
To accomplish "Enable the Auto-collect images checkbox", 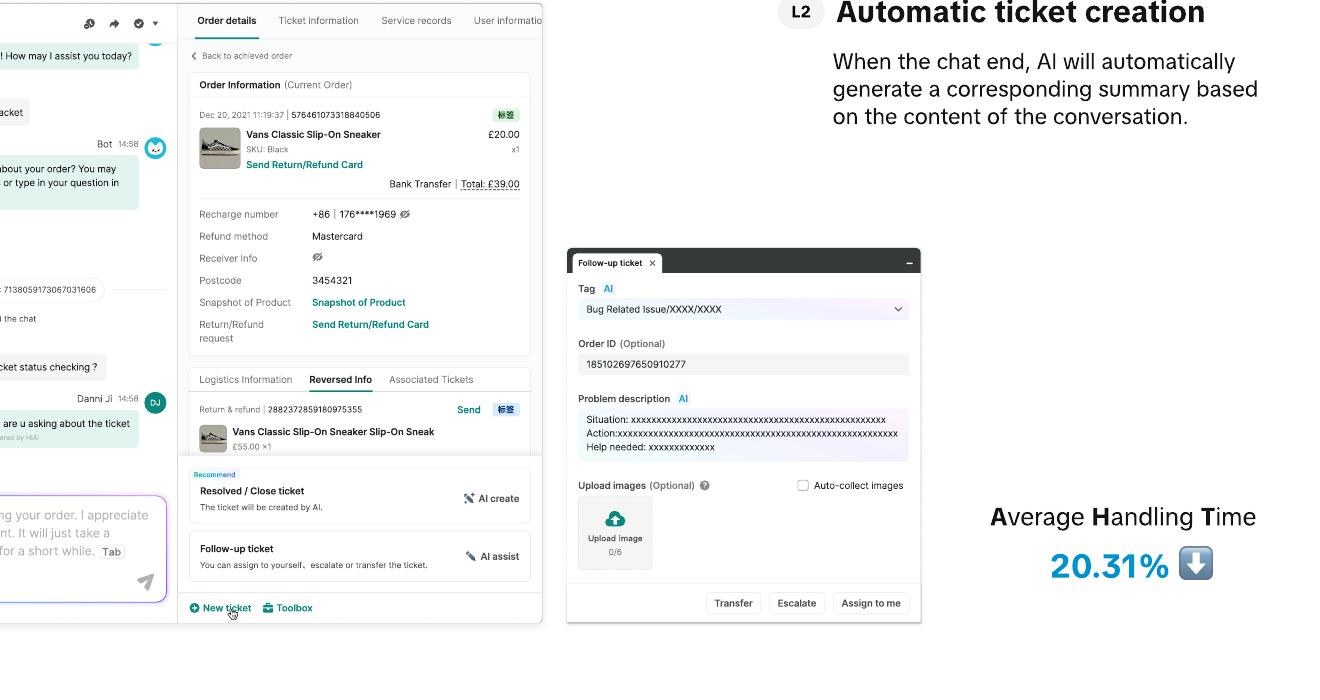I will tap(802, 486).
